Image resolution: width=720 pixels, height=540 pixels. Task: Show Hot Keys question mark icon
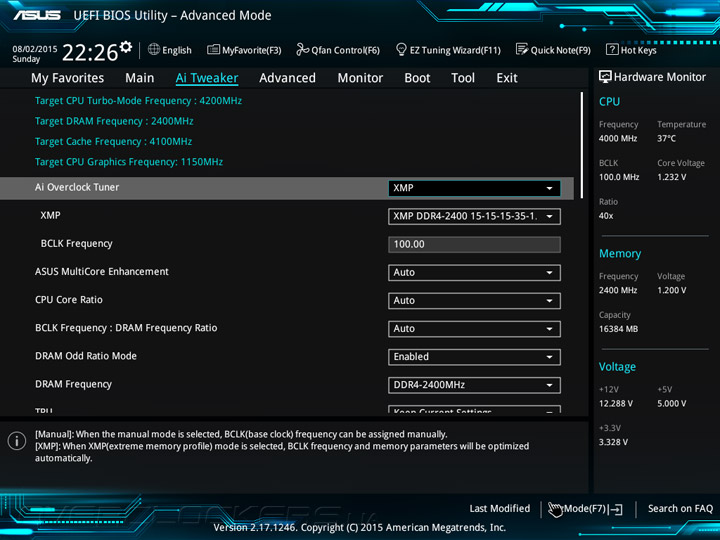click(612, 50)
